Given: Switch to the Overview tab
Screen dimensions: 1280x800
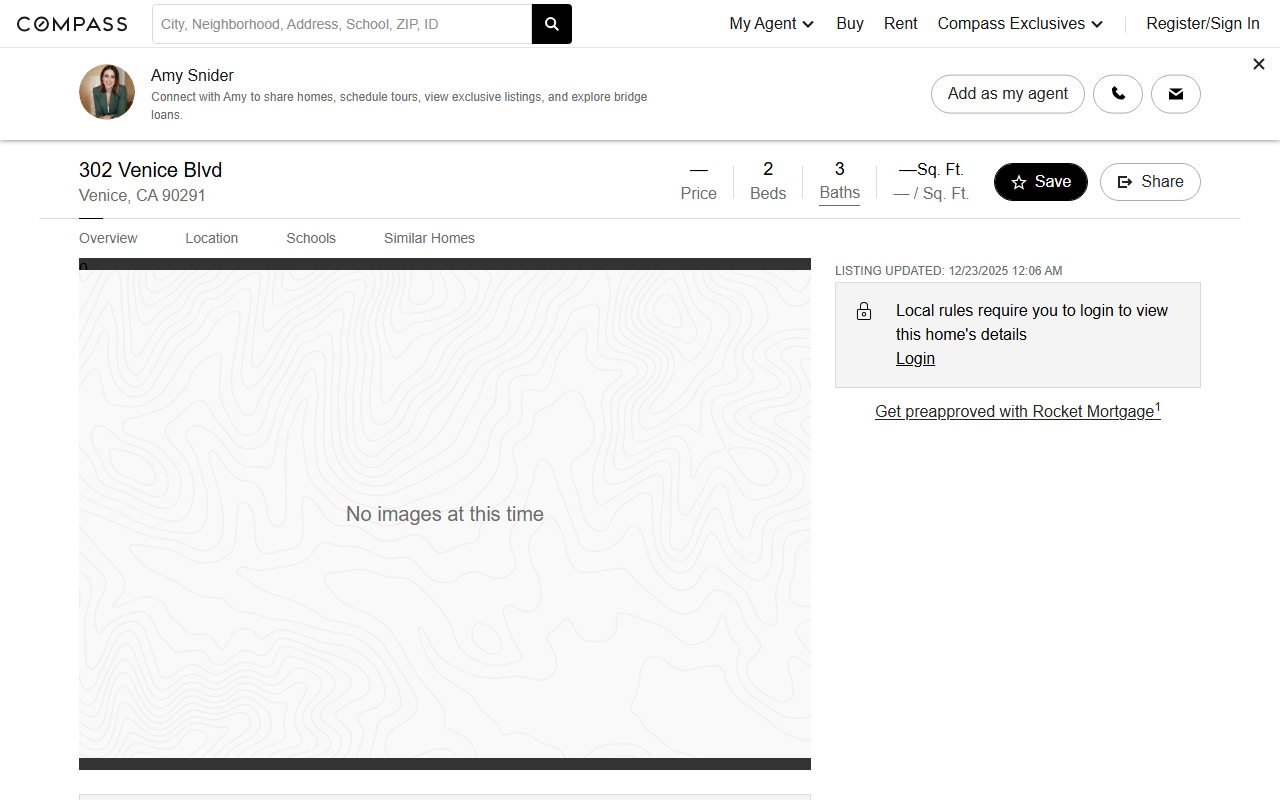Looking at the screenshot, I should [x=108, y=238].
